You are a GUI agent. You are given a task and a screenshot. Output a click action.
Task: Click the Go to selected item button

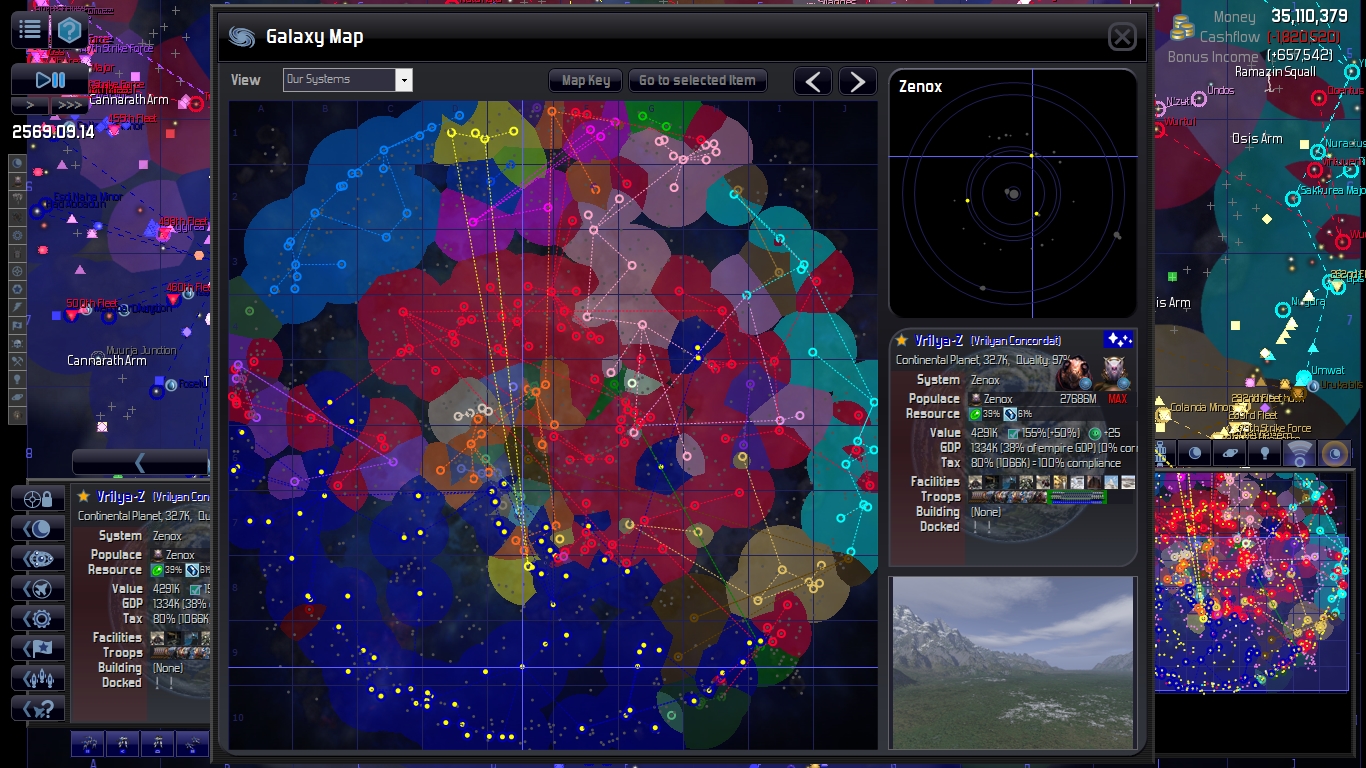697,81
